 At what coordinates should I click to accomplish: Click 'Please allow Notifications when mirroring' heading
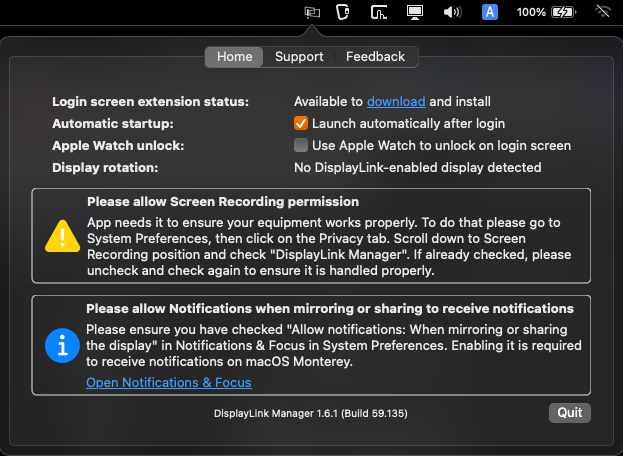[330, 309]
